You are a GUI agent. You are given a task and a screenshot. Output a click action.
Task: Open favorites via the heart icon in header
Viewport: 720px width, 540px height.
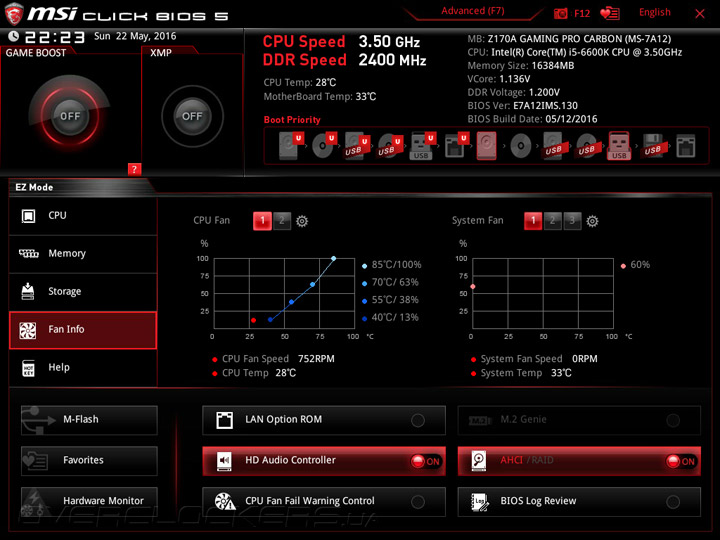pyautogui.click(x=610, y=13)
